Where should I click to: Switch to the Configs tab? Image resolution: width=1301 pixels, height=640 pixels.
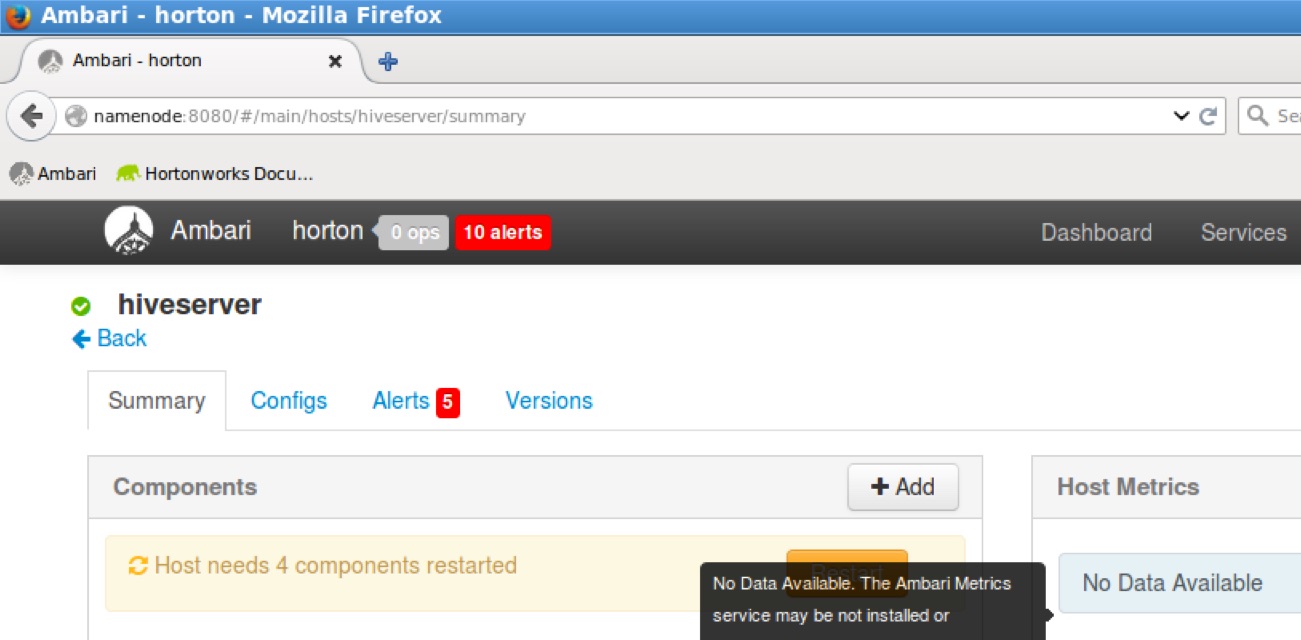(x=289, y=400)
